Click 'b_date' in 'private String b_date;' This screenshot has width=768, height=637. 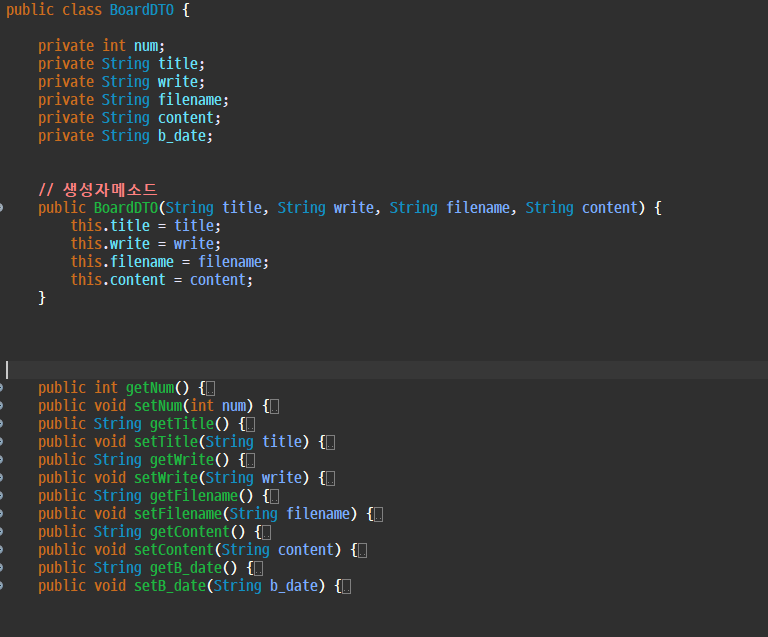click(182, 136)
